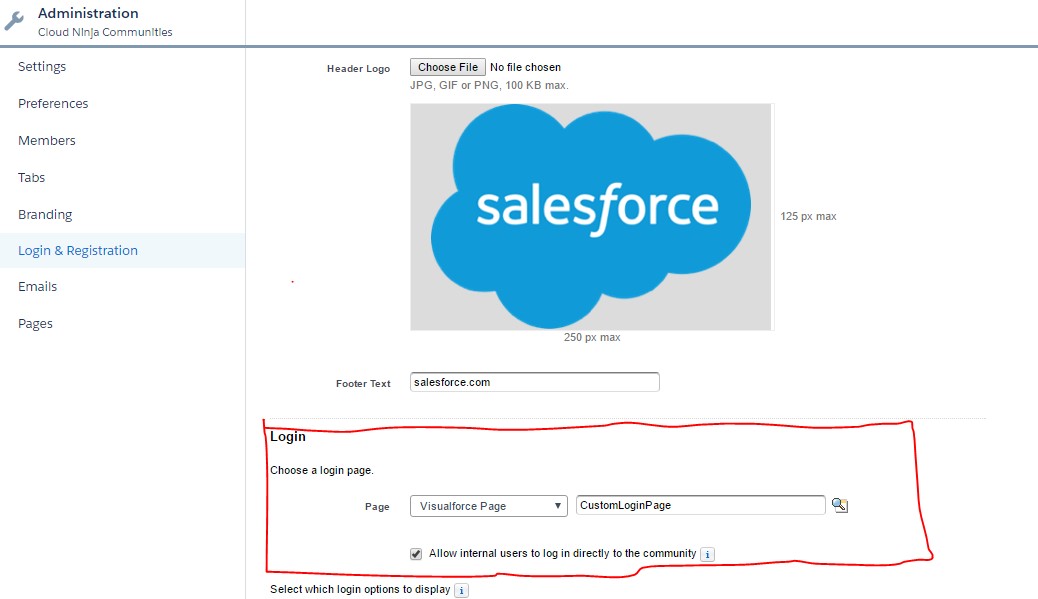Toggle the internal users community login checkbox
Viewport: 1038px width, 599px height.
(x=415, y=553)
